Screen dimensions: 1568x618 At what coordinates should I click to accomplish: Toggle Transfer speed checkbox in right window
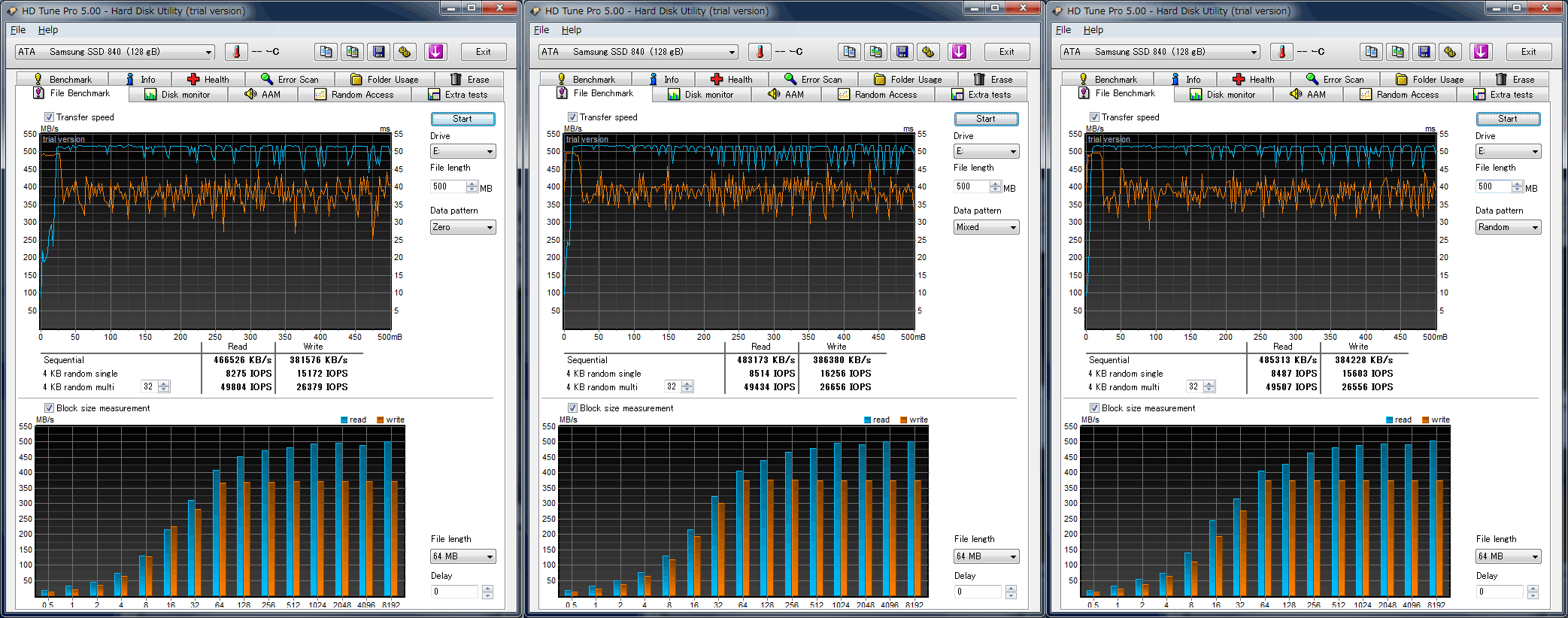coord(1094,117)
